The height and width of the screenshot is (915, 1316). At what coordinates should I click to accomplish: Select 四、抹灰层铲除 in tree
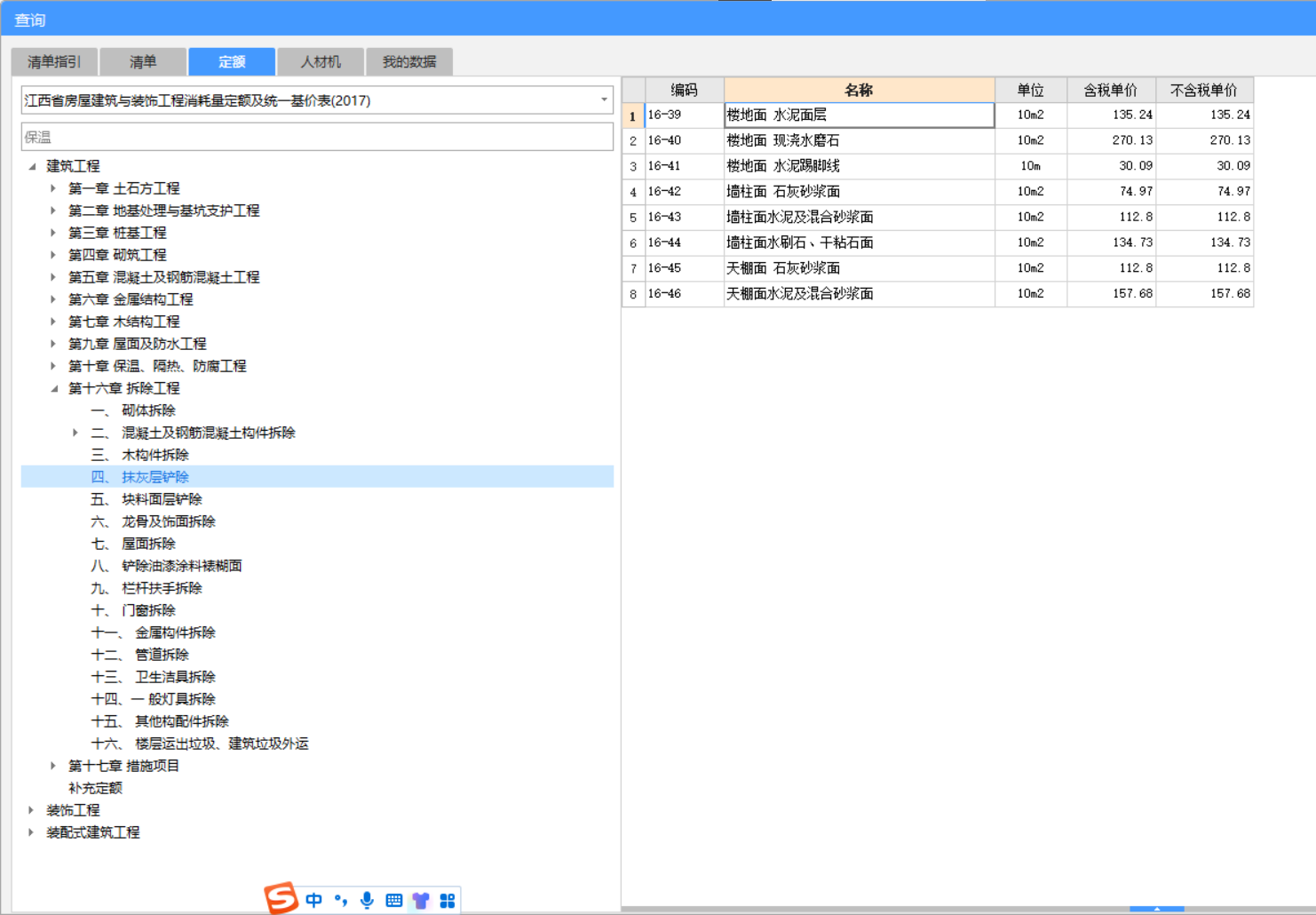click(x=139, y=477)
